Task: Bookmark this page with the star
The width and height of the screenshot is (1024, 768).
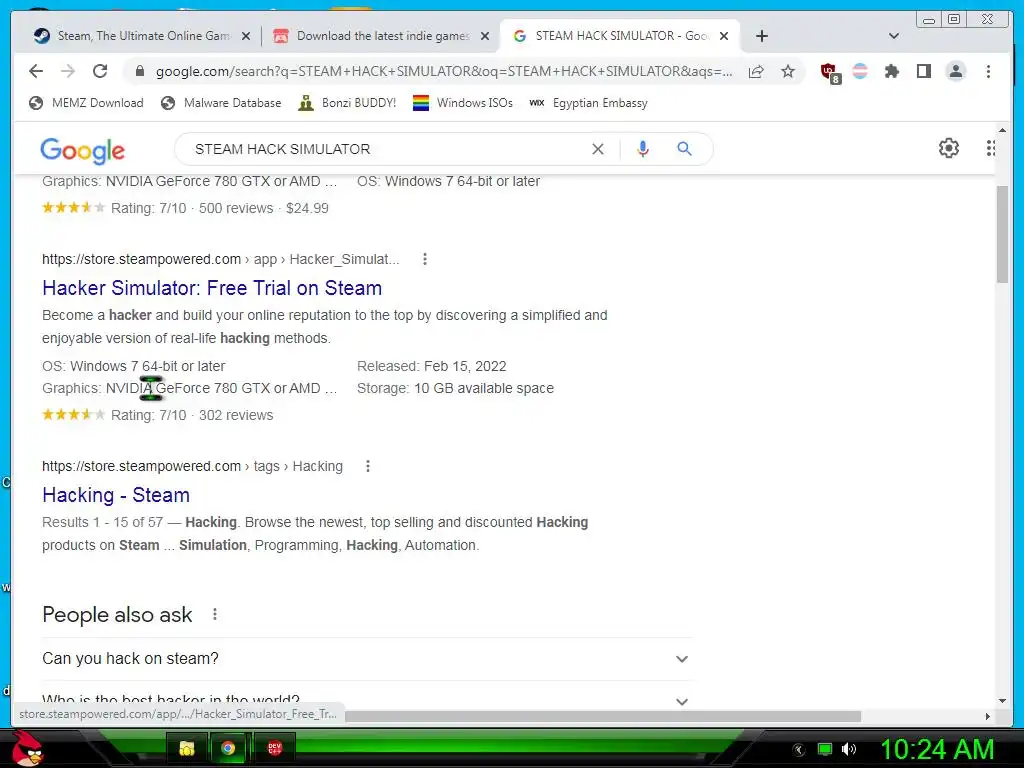Action: click(x=788, y=71)
